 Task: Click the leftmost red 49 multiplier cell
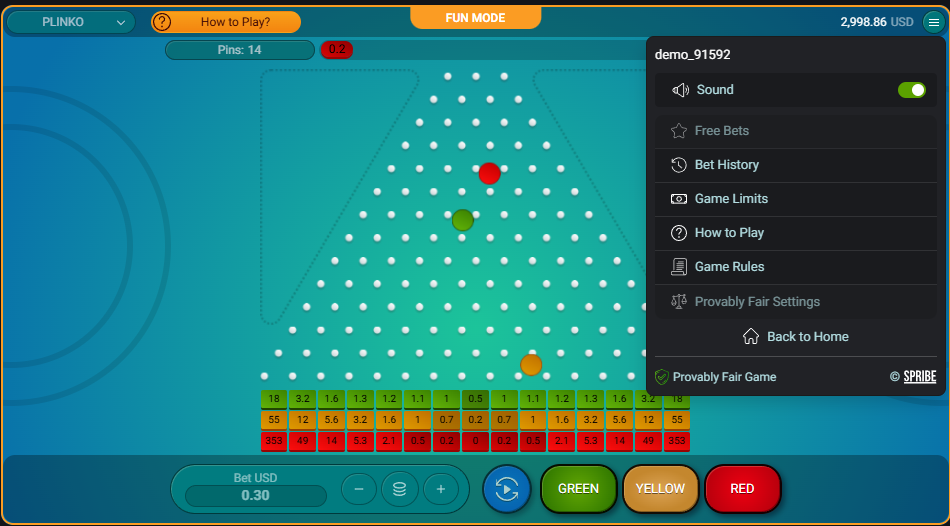302,441
